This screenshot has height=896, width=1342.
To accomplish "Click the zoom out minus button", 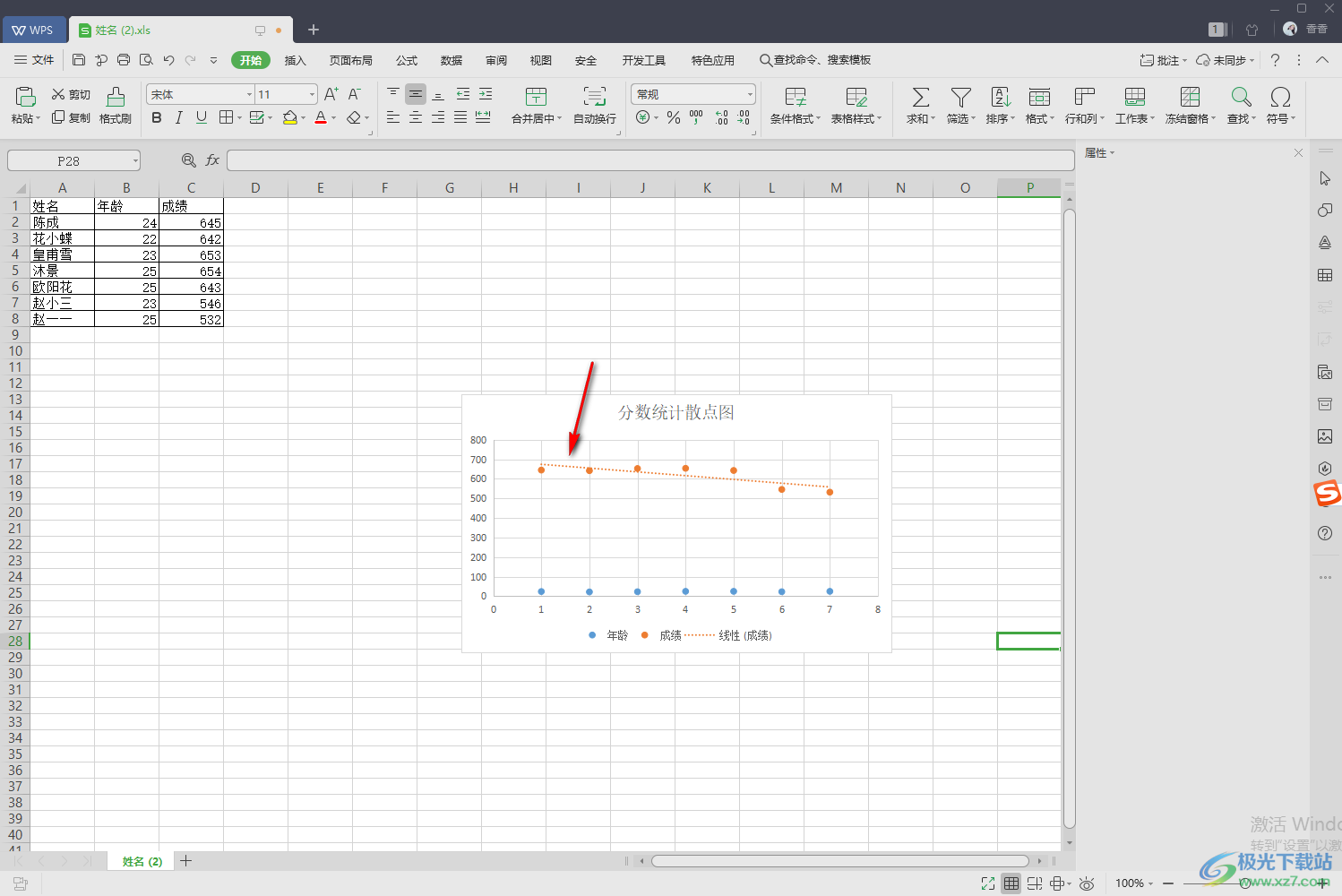I will pos(1168,883).
